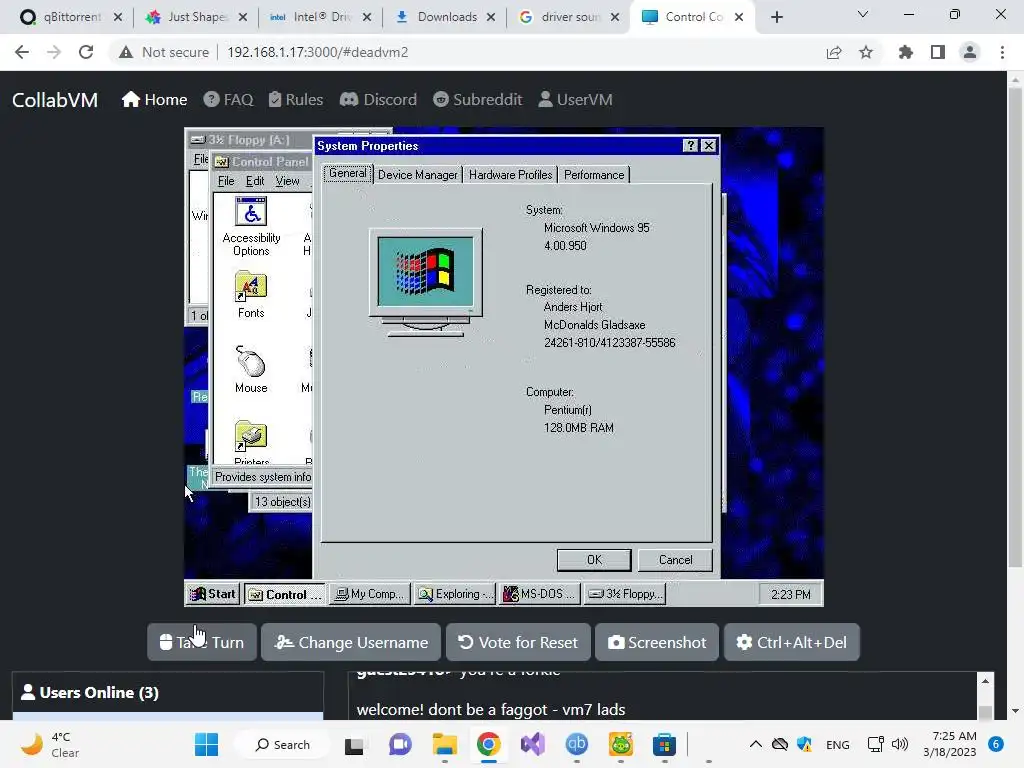Viewport: 1024px width, 768px height.
Task: Open qBittorrent from the taskbar
Action: click(577, 744)
